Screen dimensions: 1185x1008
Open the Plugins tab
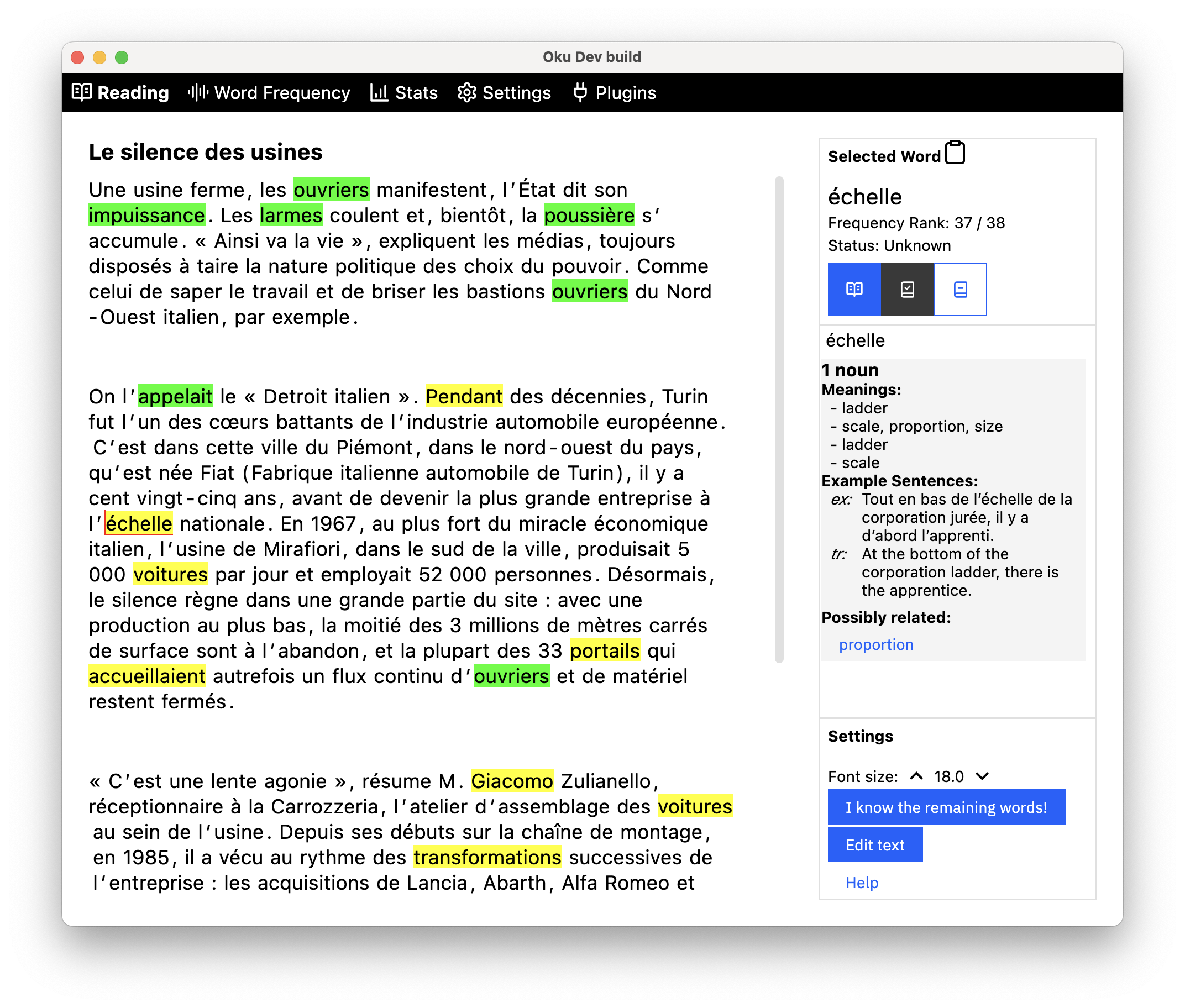coord(614,92)
